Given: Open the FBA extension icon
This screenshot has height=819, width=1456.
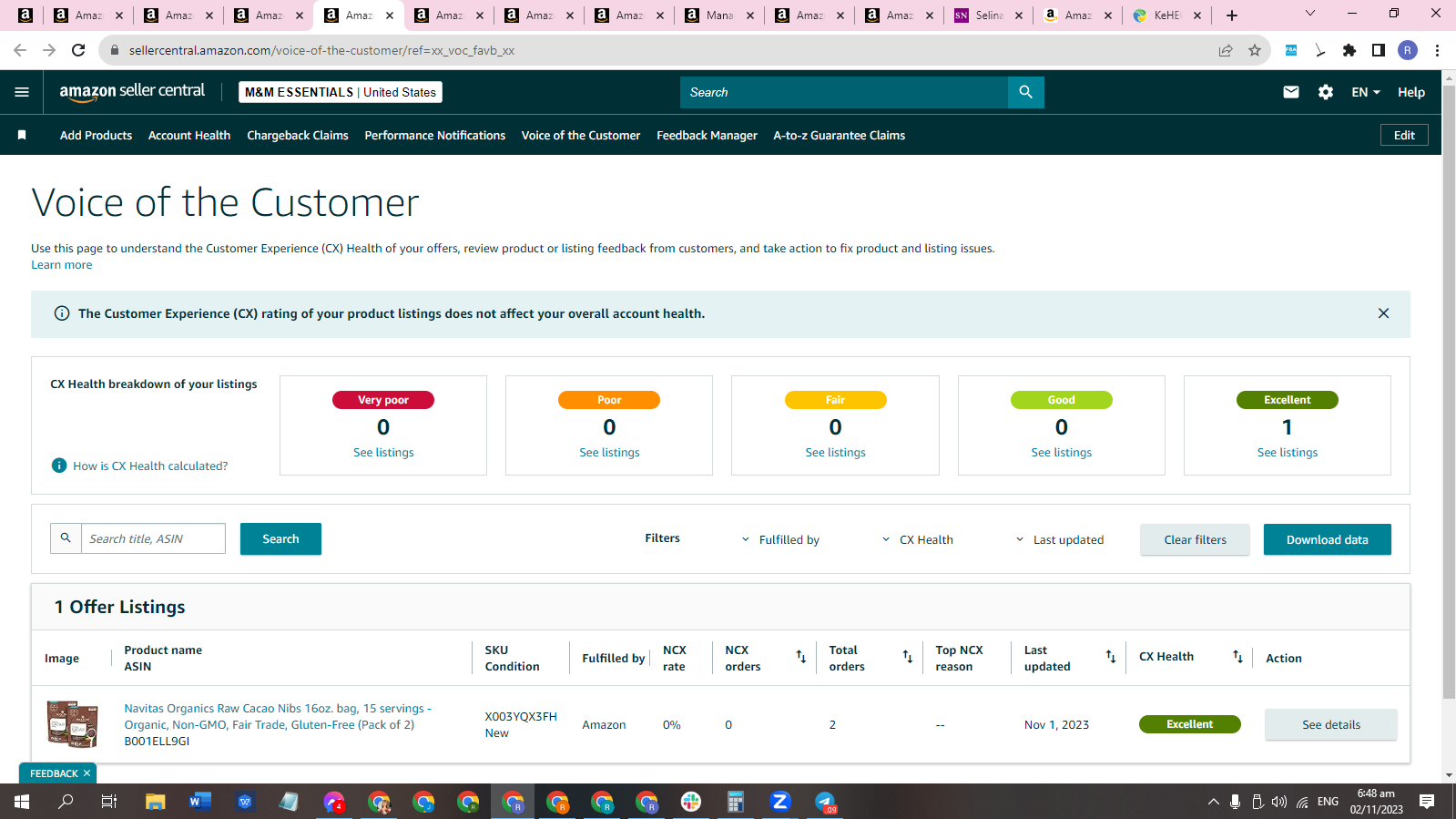Looking at the screenshot, I should coord(1291,50).
